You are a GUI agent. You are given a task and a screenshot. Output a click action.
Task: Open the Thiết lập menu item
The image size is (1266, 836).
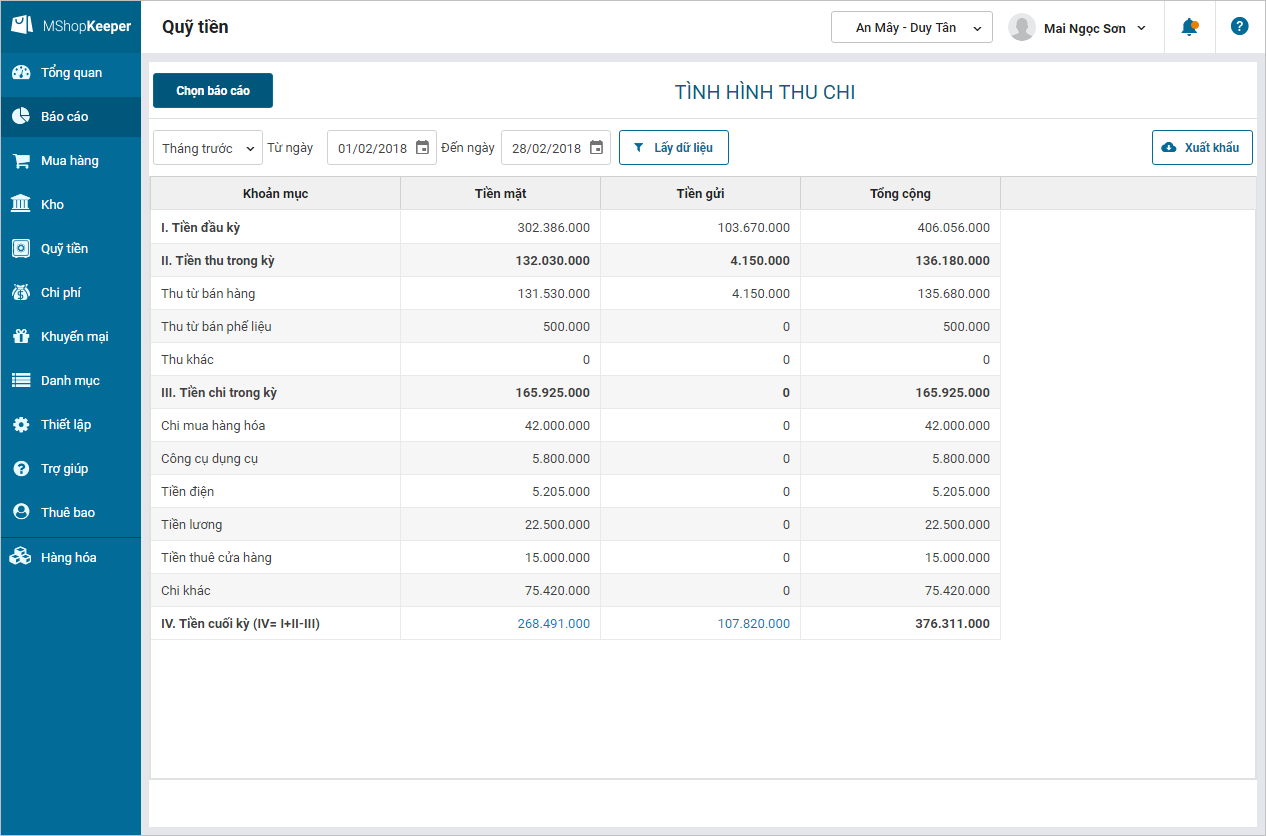70,425
